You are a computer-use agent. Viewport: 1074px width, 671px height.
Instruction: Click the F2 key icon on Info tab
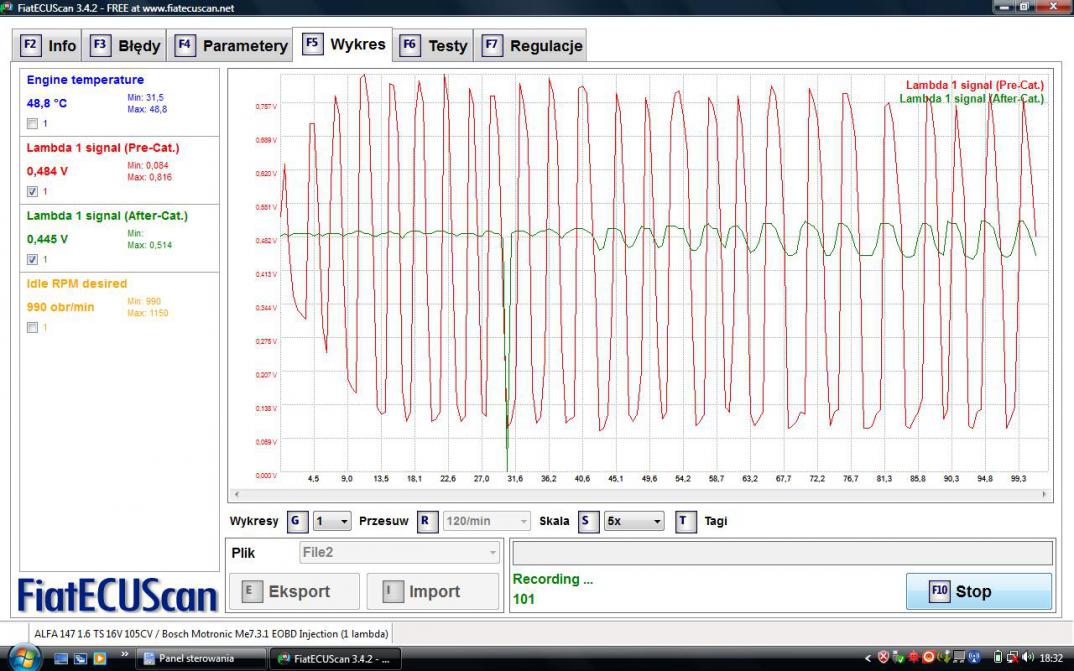30,45
